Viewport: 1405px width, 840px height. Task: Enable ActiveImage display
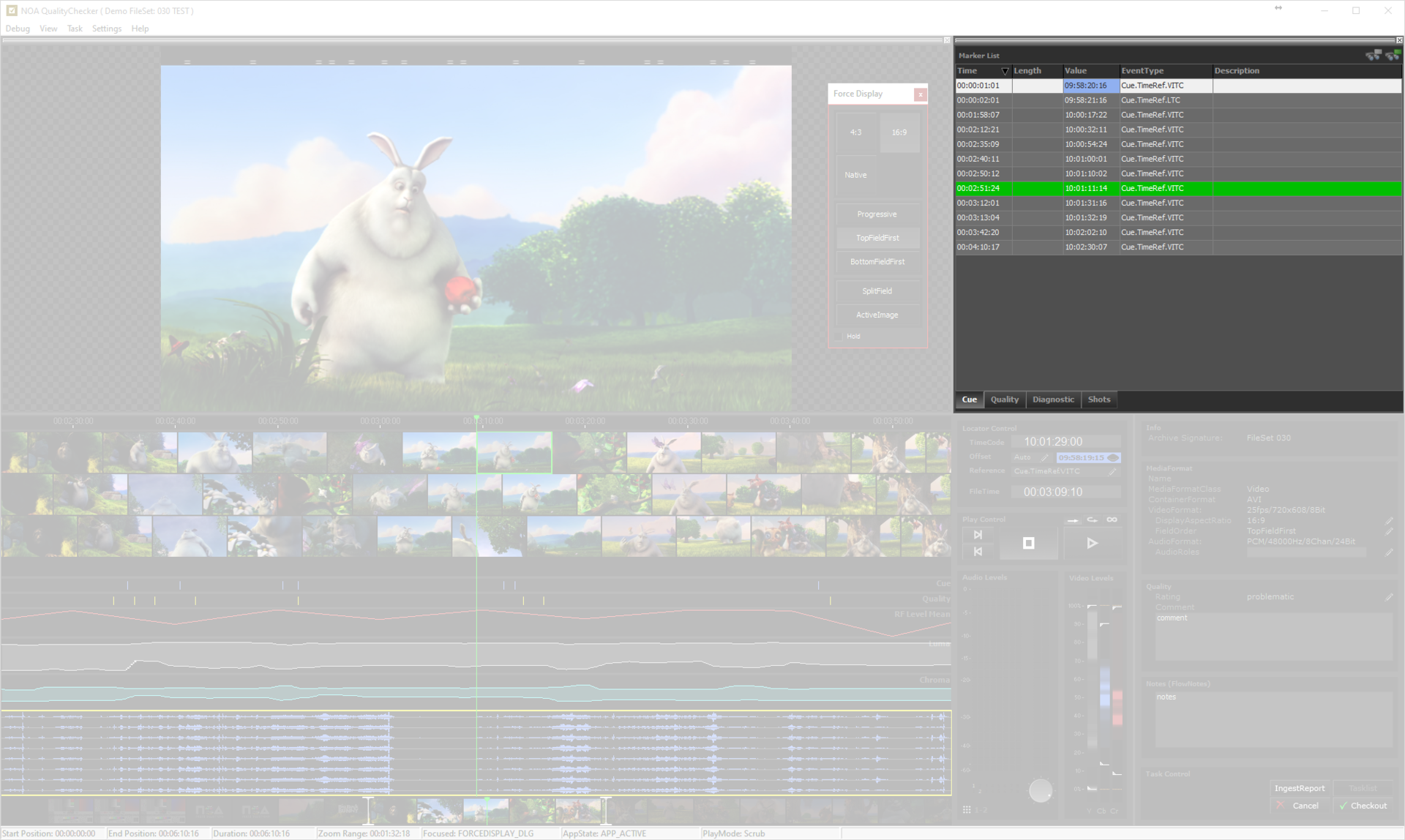pos(877,315)
